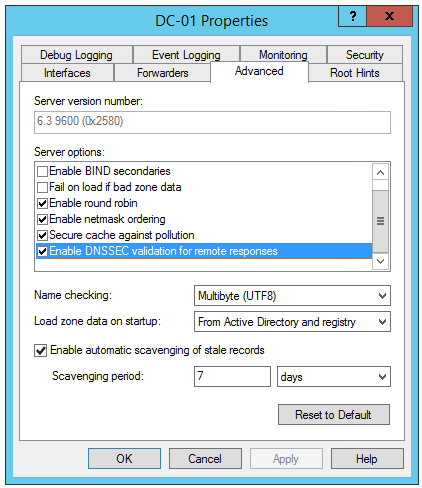The width and height of the screenshot is (422, 488).
Task: Open the scavenging period days unit dropdown
Action: click(x=334, y=377)
